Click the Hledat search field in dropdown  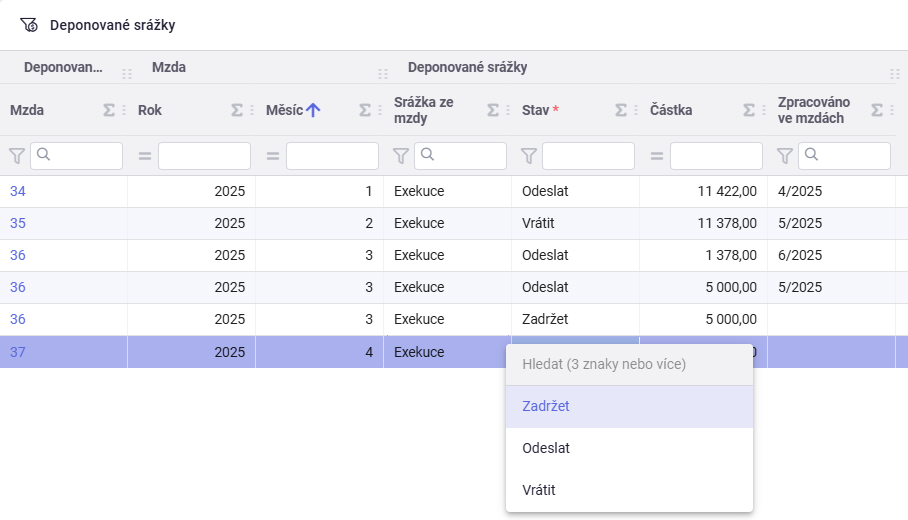[629, 364]
